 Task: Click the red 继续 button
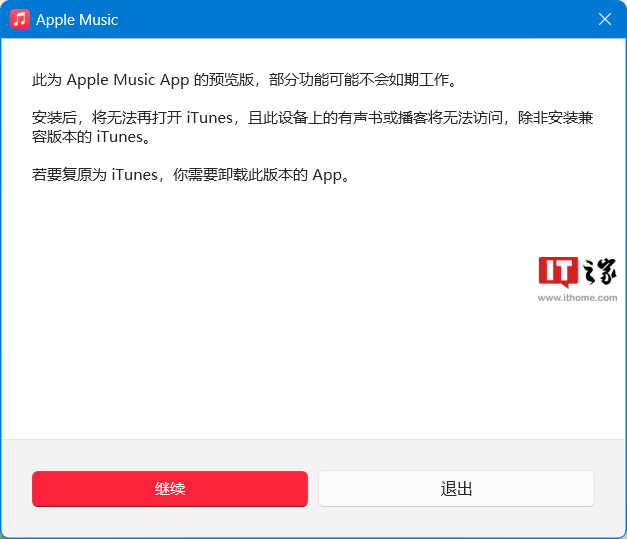click(170, 489)
